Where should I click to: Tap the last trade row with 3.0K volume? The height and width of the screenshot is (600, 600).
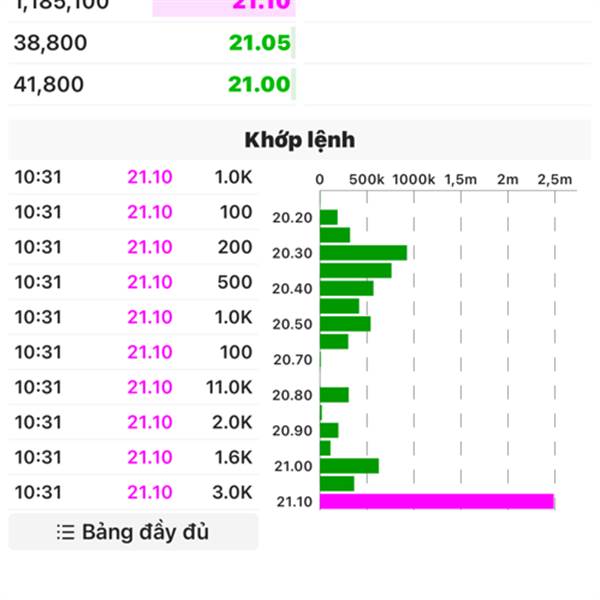(133, 492)
